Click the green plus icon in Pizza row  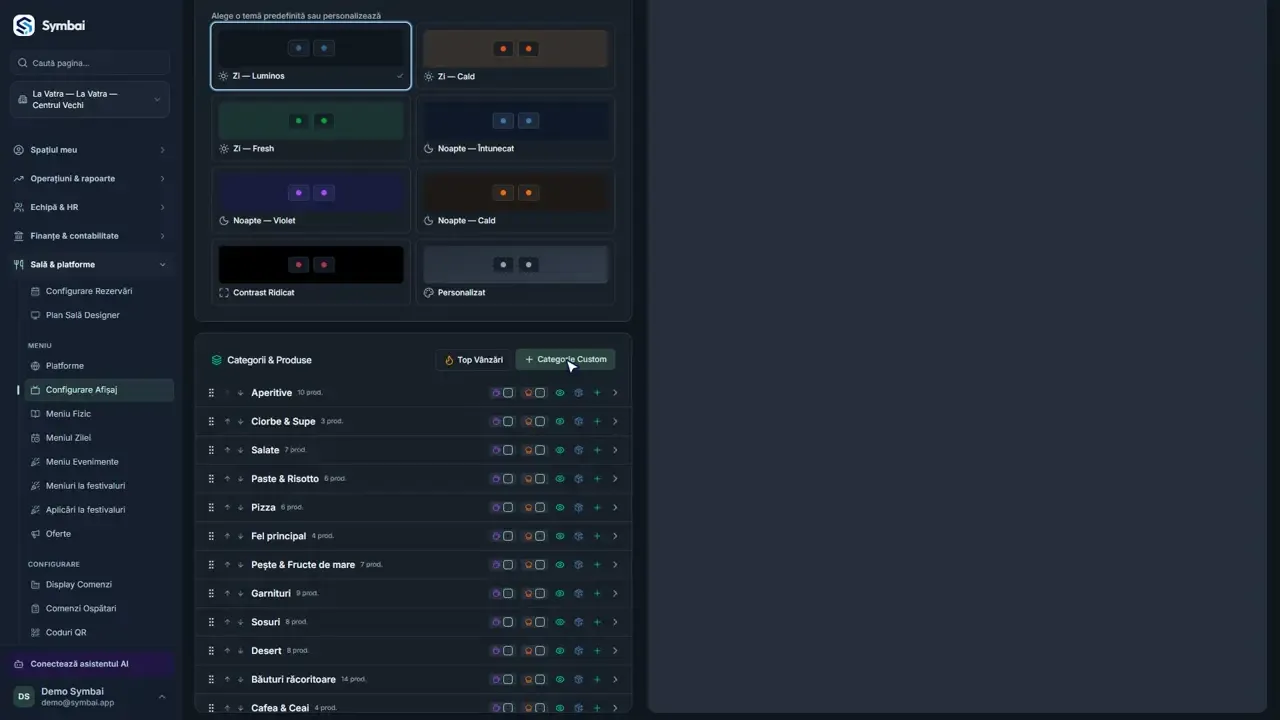(x=597, y=508)
